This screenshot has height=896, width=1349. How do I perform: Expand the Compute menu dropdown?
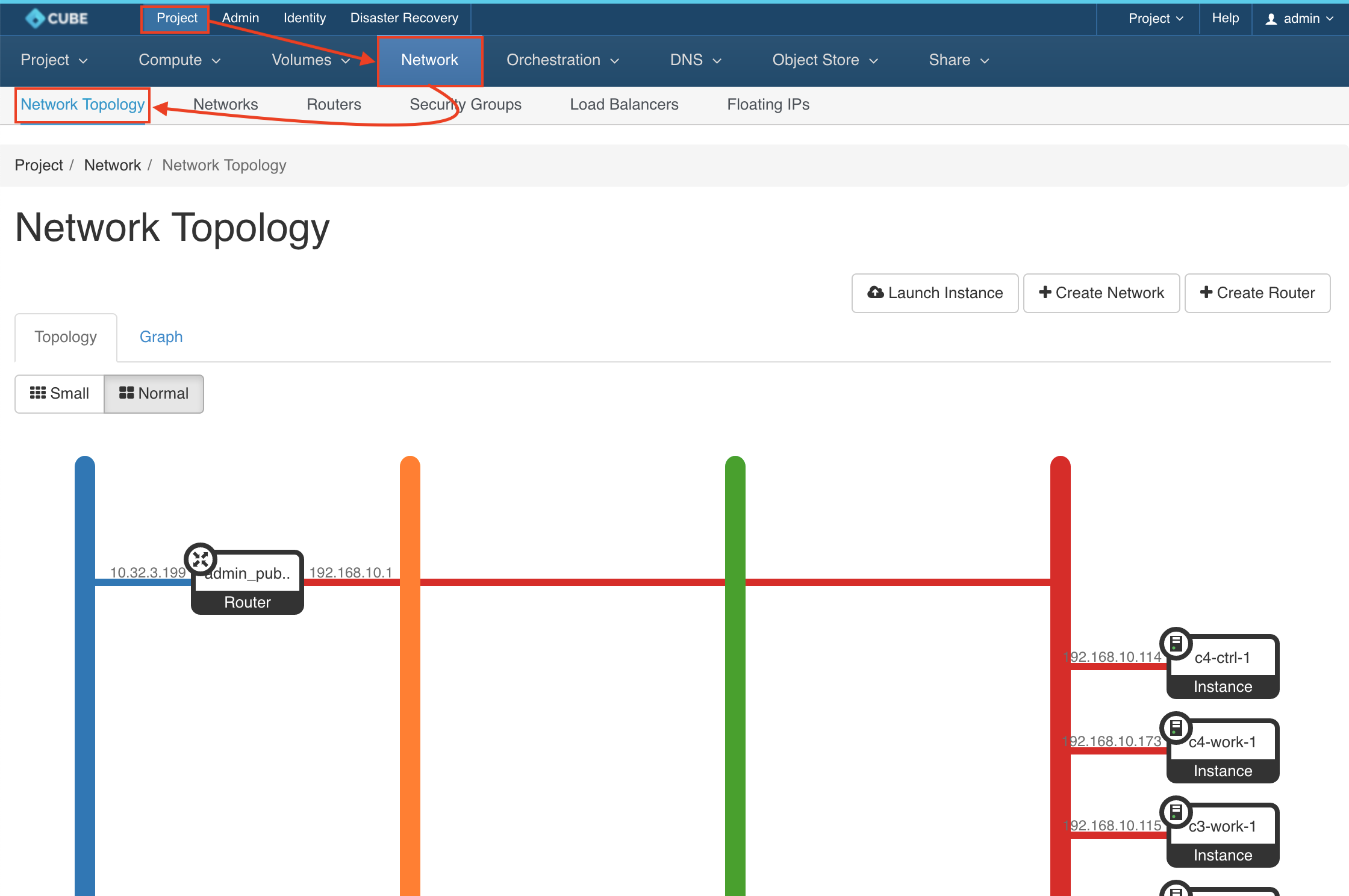(x=179, y=60)
